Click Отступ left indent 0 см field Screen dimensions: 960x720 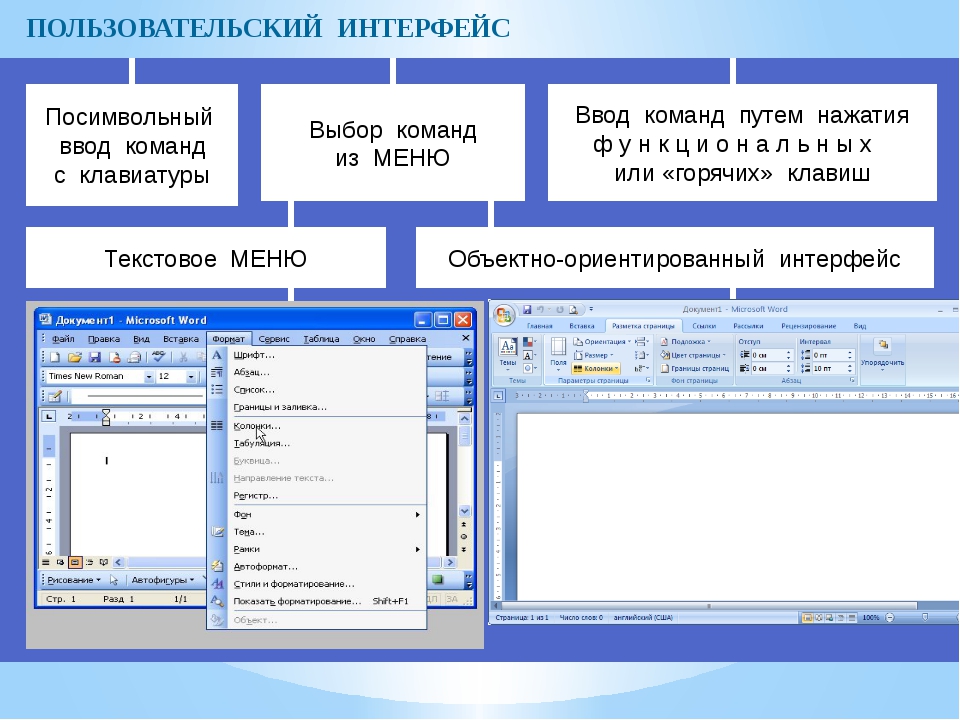pos(771,355)
